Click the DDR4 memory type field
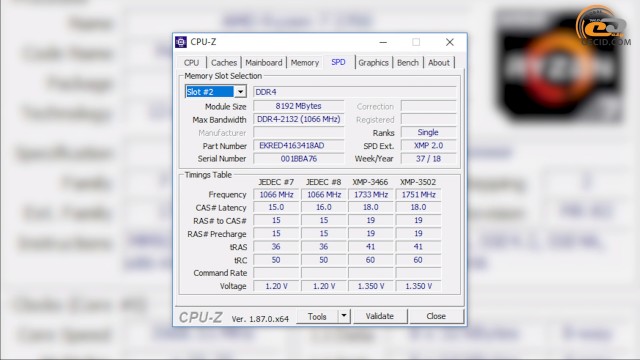This screenshot has width=640, height=360. pos(355,92)
